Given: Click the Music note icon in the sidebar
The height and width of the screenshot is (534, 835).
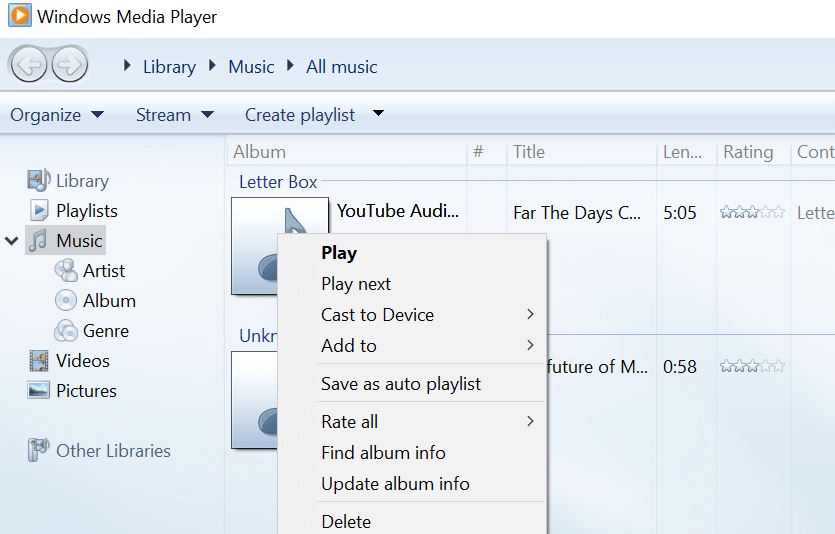Looking at the screenshot, I should 38,240.
